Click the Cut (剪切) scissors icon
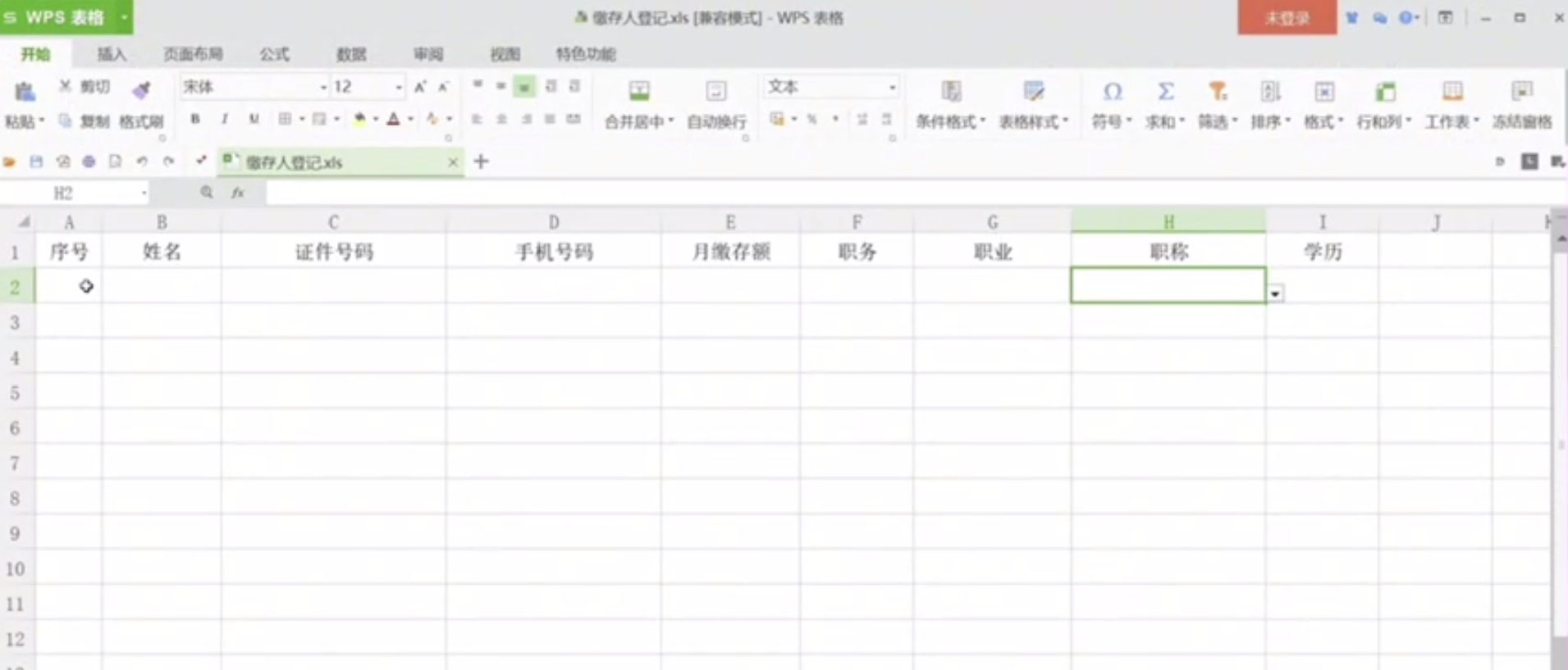 [x=65, y=86]
